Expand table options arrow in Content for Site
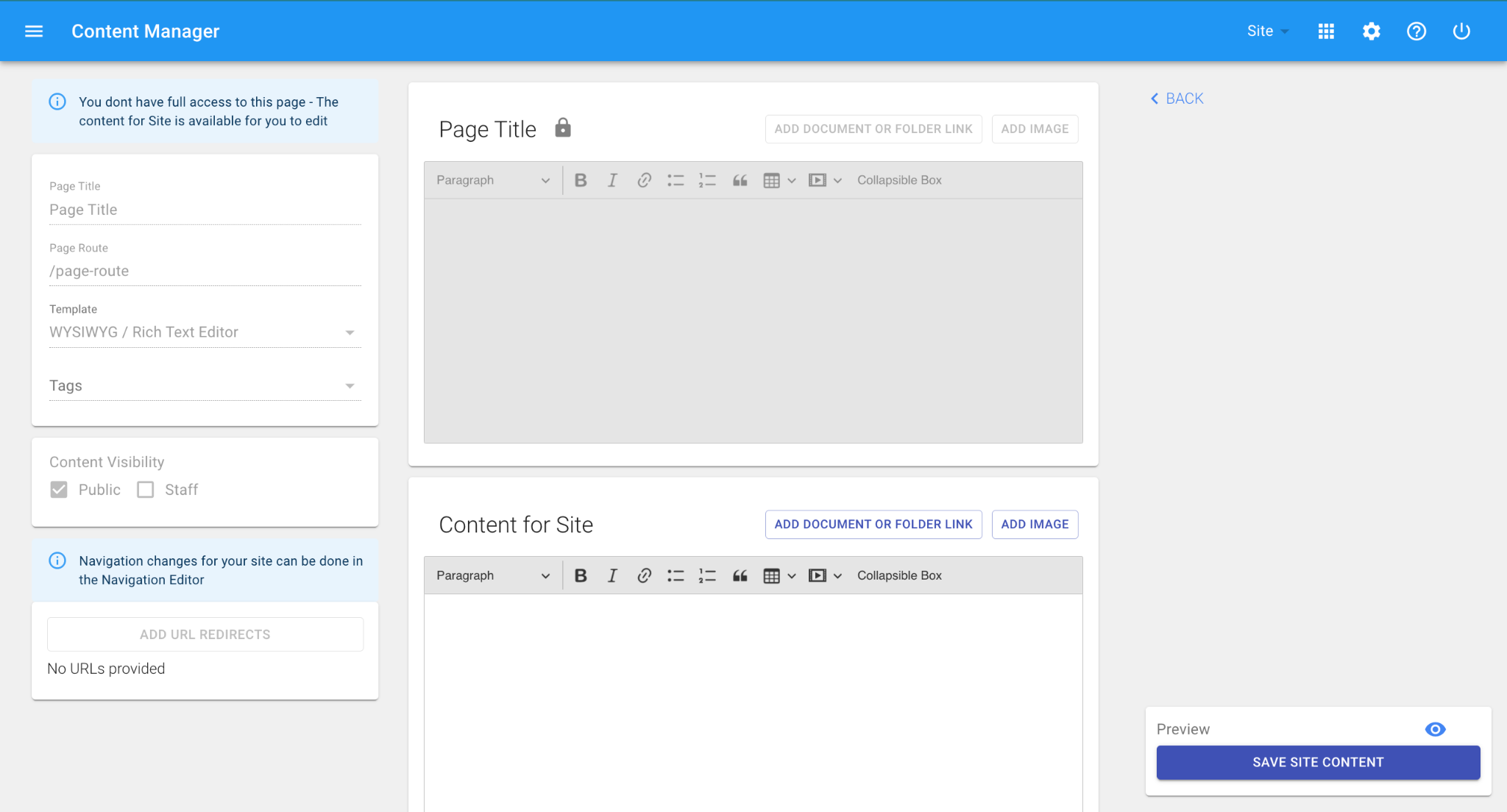Screen dimensions: 1507x812 (792, 576)
